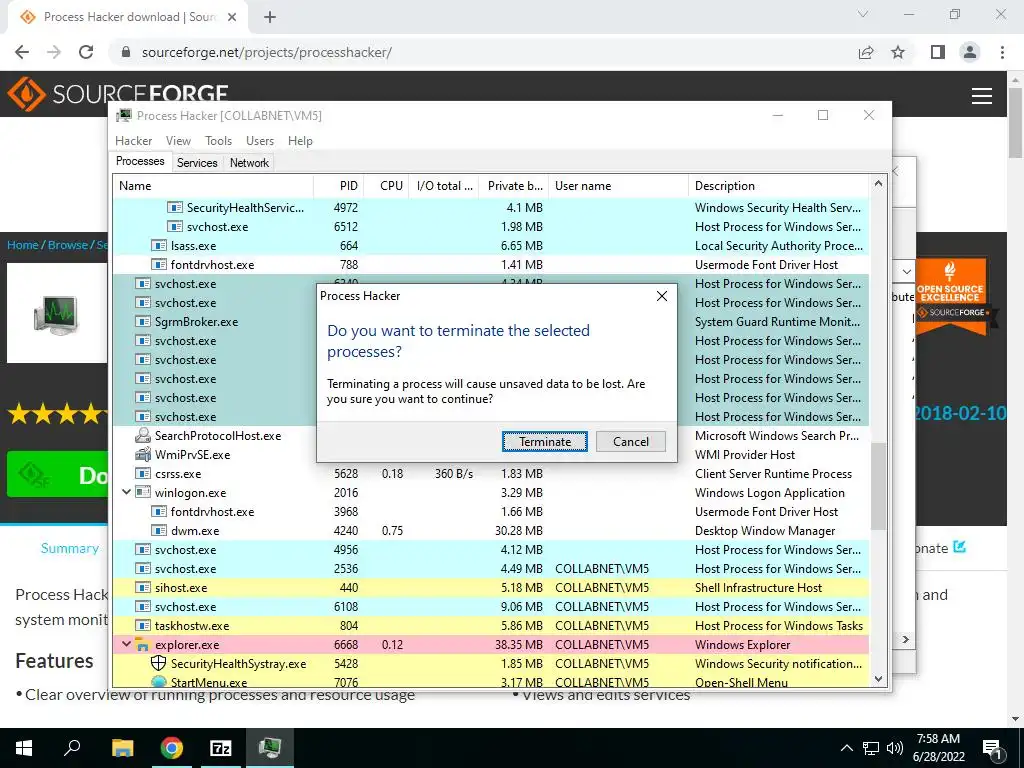Select the fontdrvhost.exe row with PID 788

click(x=491, y=264)
